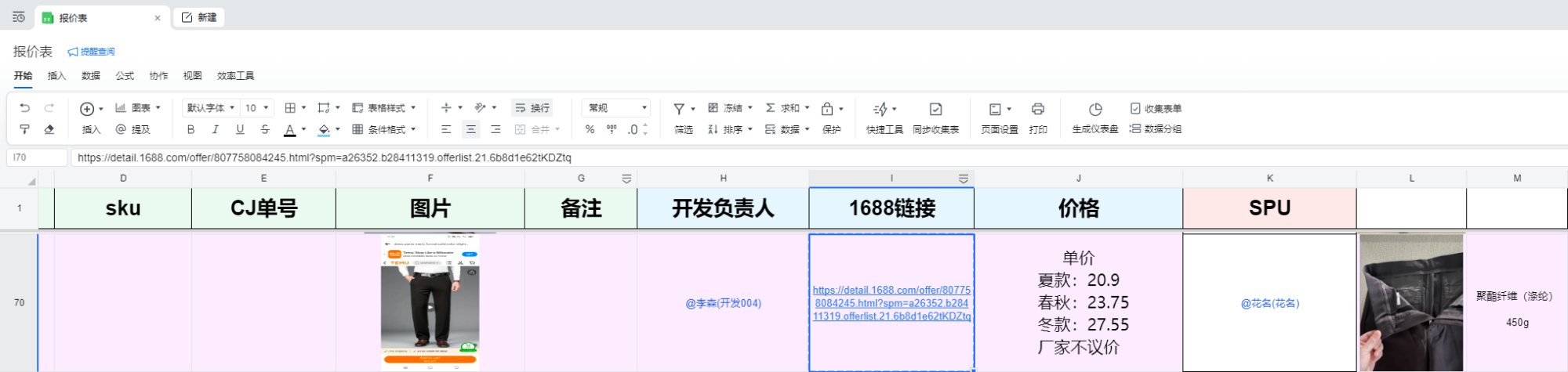Select the format painter tool
The height and width of the screenshot is (372, 1568).
[x=24, y=129]
